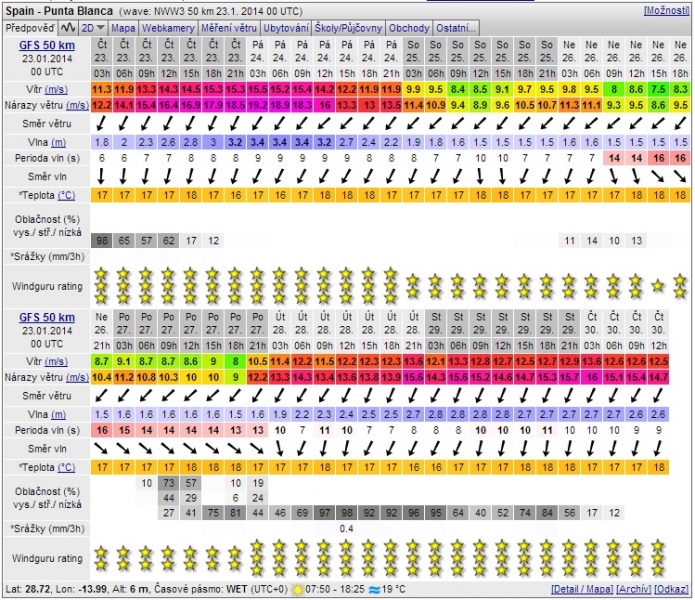Click the sun sunrise icon in footer
The image size is (695, 600).
coord(298,588)
